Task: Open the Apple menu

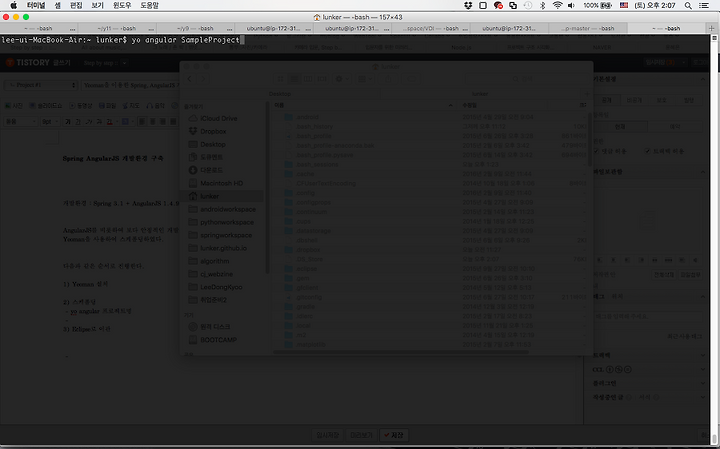Action: [x=13, y=6]
